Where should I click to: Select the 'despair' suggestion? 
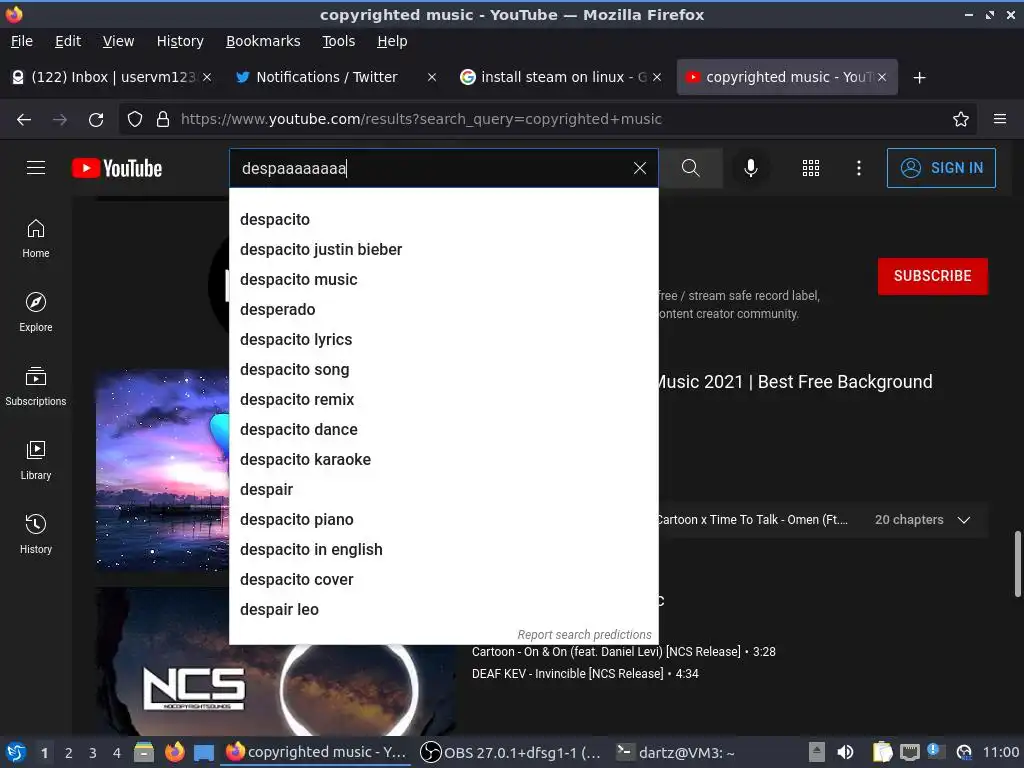point(443,490)
